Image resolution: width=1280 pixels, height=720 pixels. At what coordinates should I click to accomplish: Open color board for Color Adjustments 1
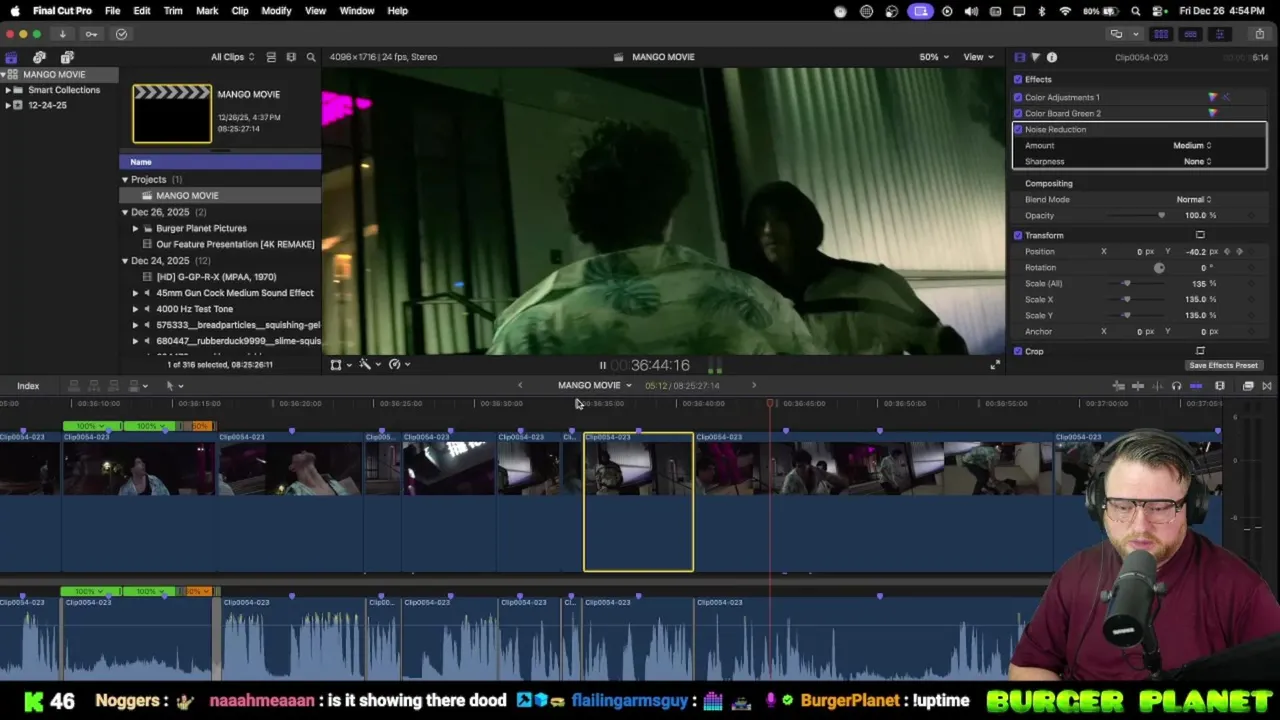tap(1213, 97)
